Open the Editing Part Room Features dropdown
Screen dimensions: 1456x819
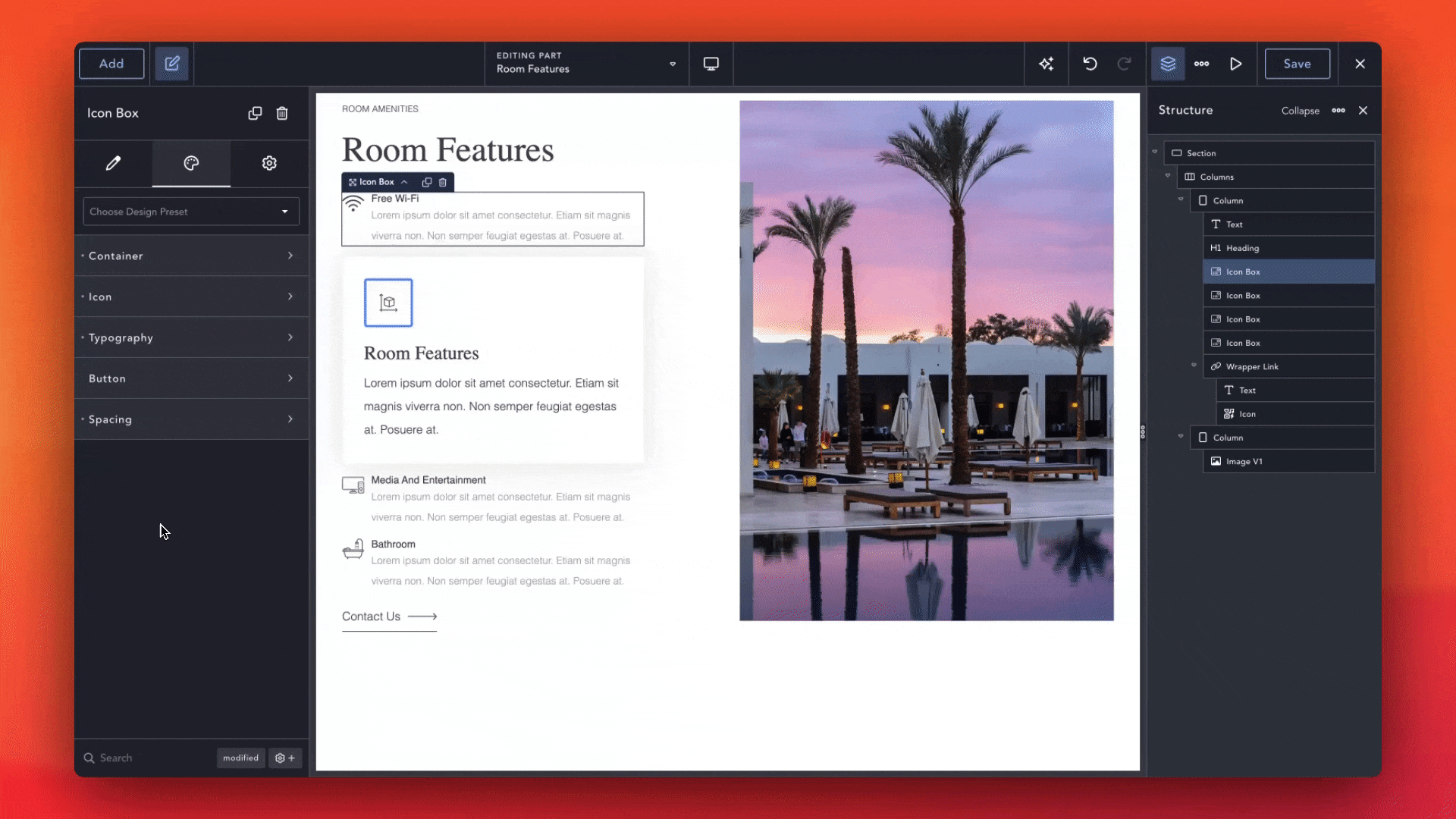click(x=585, y=63)
